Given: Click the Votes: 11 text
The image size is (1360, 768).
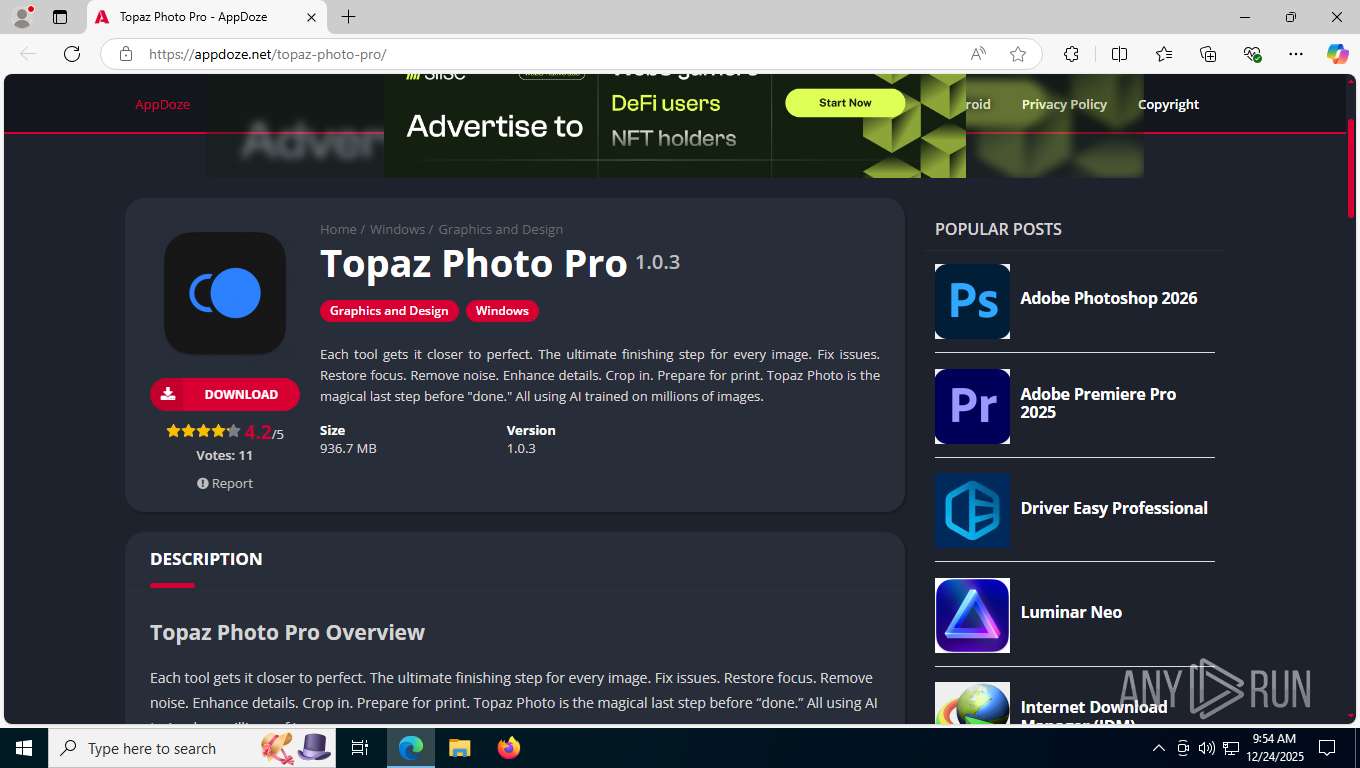Looking at the screenshot, I should pyautogui.click(x=225, y=455).
